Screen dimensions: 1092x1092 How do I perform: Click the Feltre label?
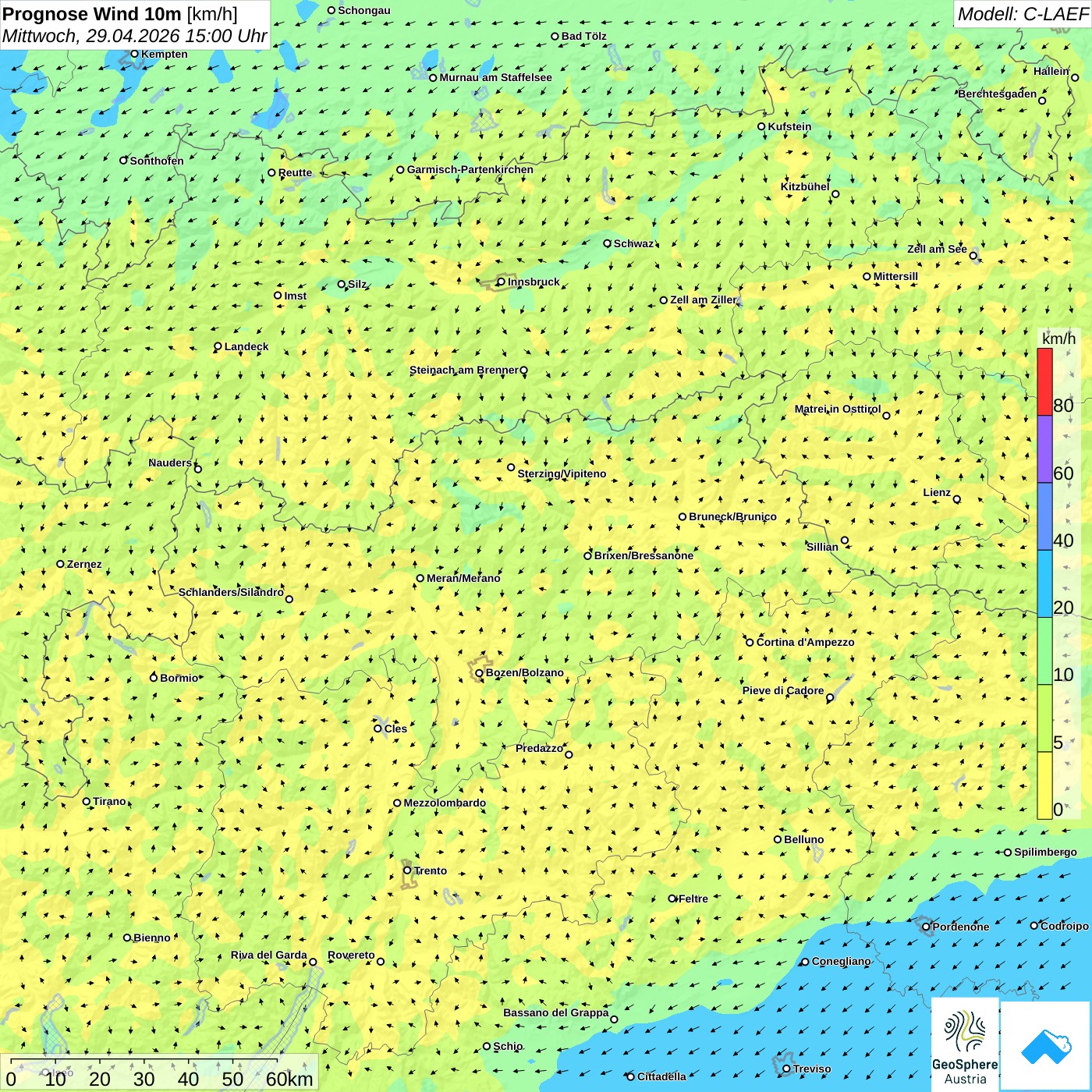pyautogui.click(x=693, y=899)
